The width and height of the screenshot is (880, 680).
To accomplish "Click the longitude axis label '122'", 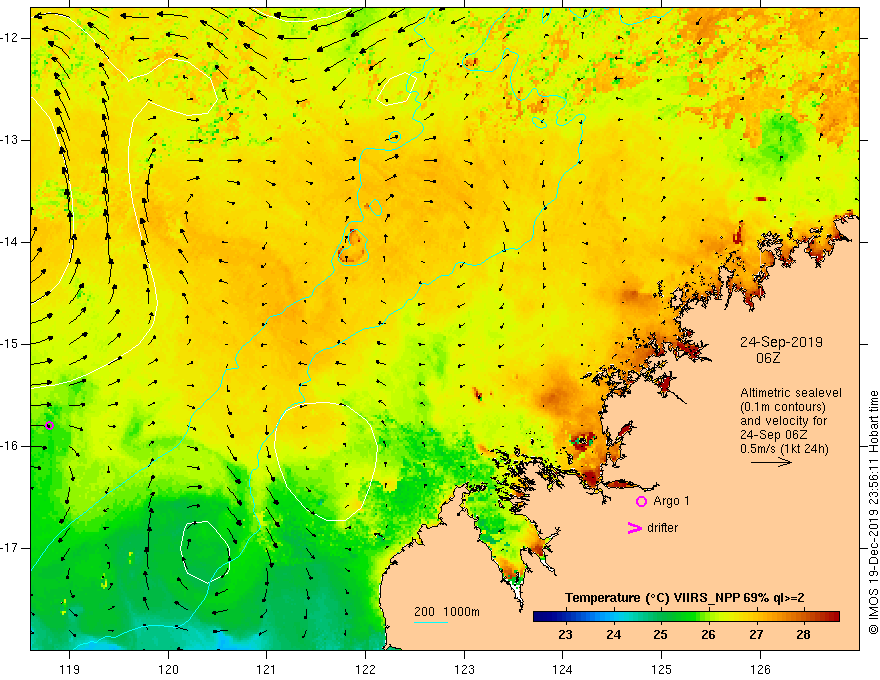I will (x=365, y=669).
